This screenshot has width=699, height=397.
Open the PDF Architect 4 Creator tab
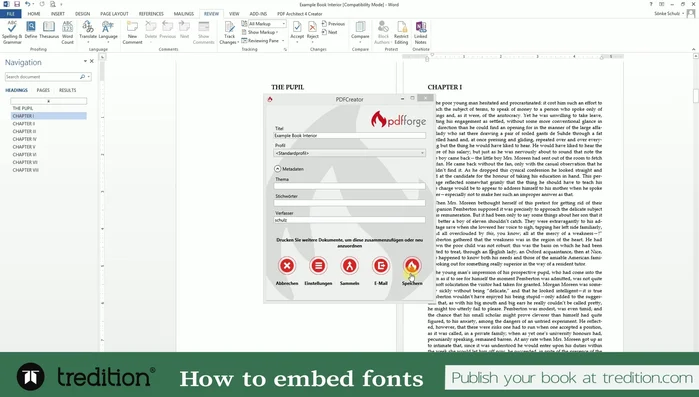click(x=300, y=14)
